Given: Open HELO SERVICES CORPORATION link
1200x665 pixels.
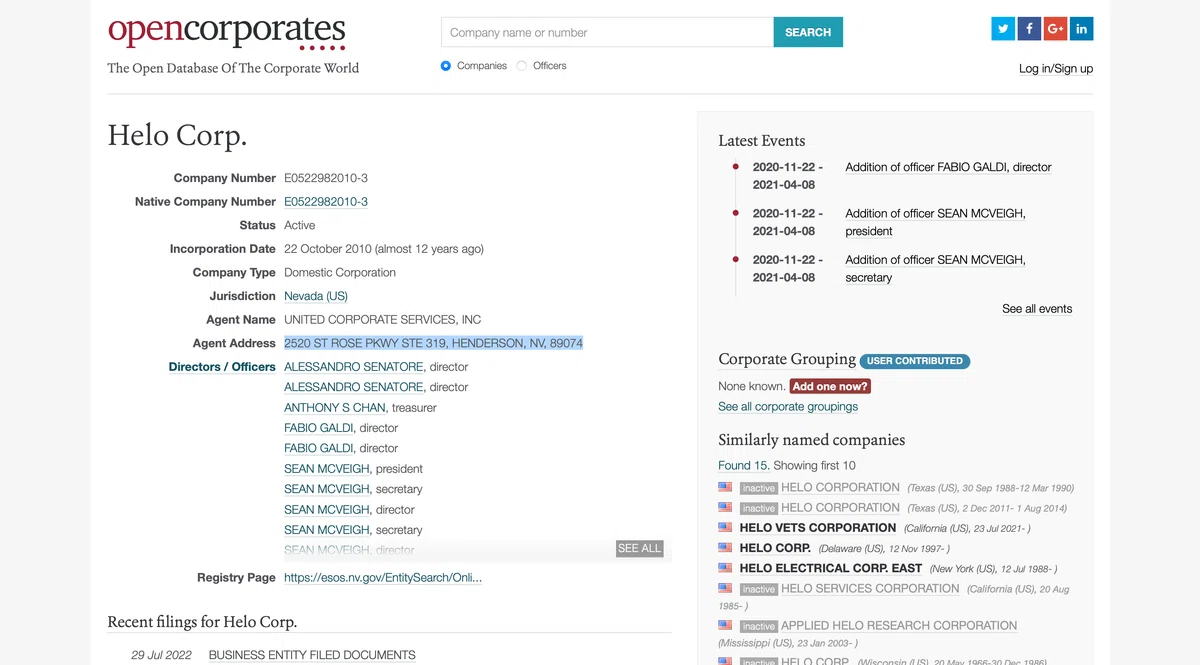Looking at the screenshot, I should 870,589.
